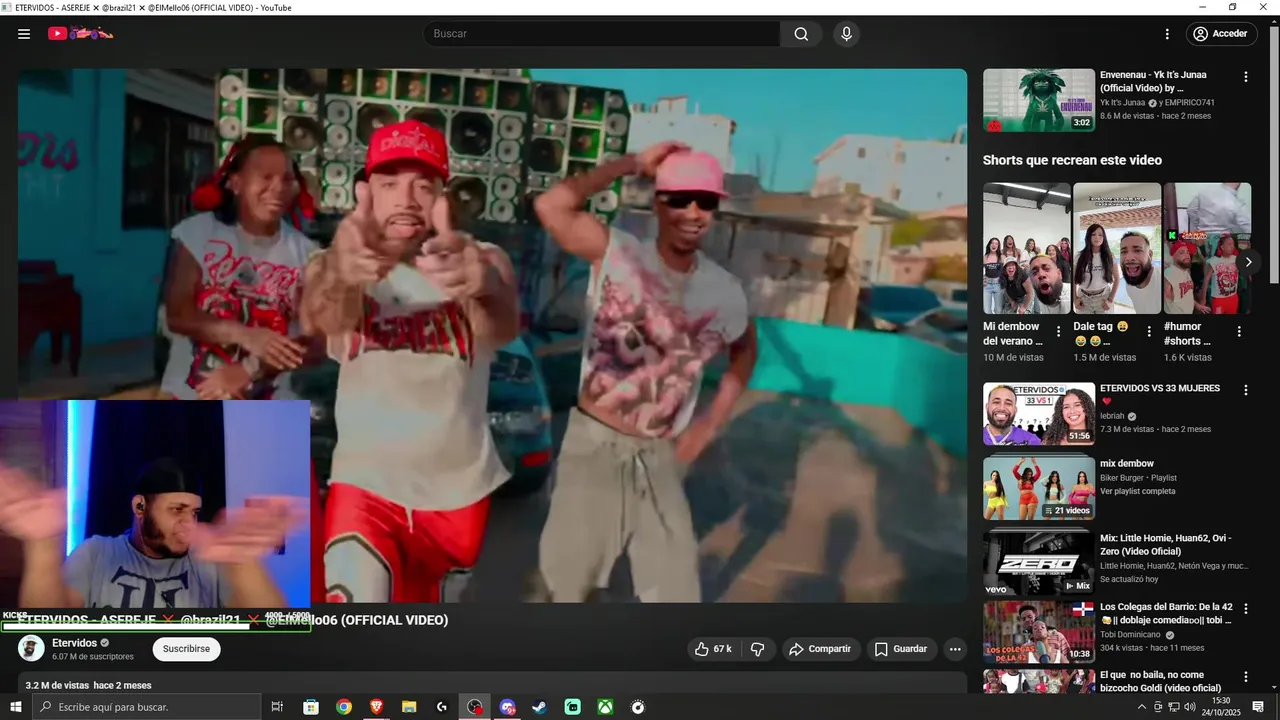1280x720 pixels.
Task: Focus the Buscar search field
Action: [602, 34]
